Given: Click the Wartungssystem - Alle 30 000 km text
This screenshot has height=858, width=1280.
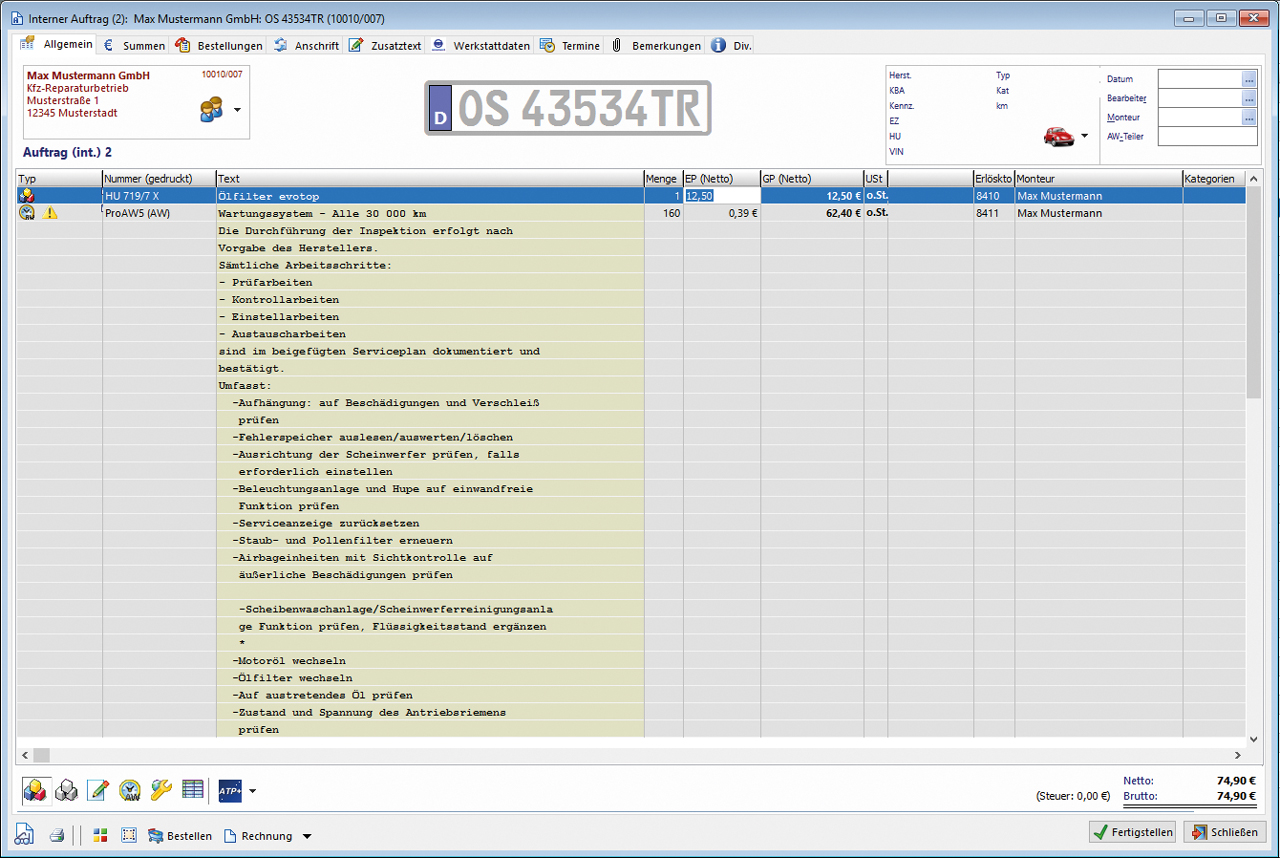Looking at the screenshot, I should coord(322,213).
